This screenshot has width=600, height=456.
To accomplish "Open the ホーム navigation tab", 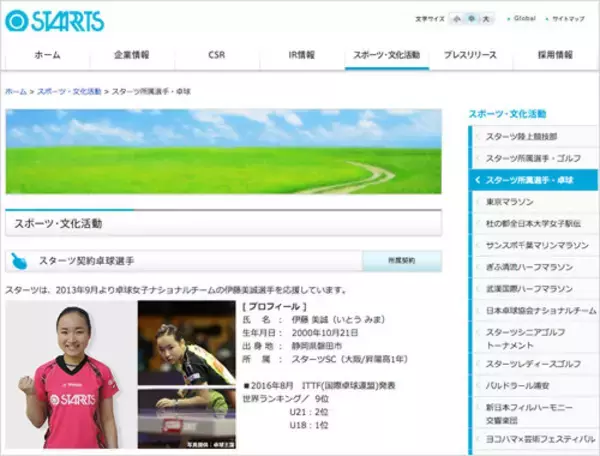I will (x=47, y=55).
